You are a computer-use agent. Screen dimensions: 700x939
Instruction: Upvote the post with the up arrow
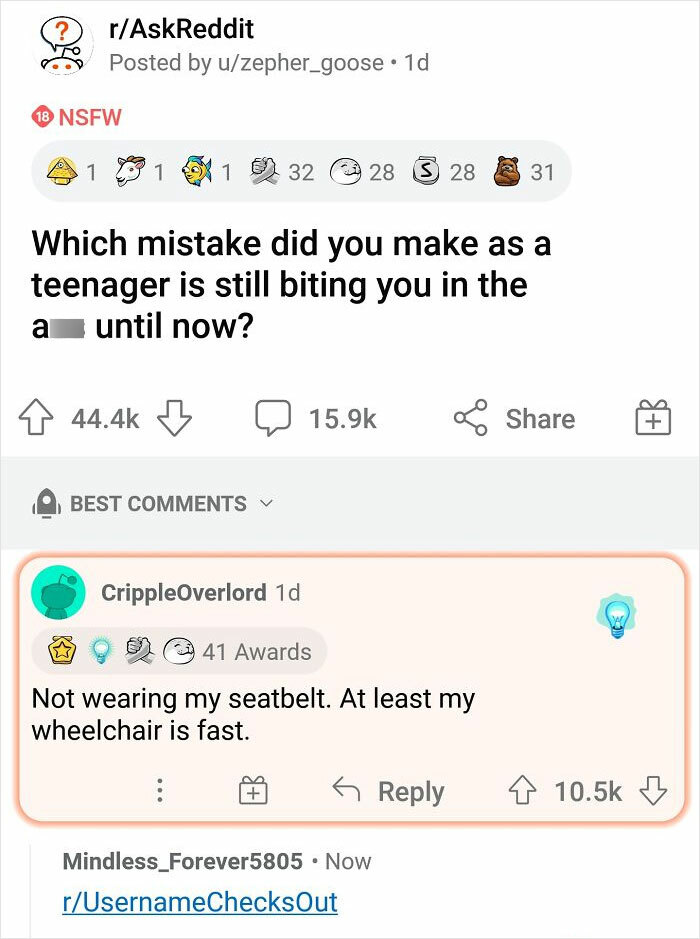37,419
